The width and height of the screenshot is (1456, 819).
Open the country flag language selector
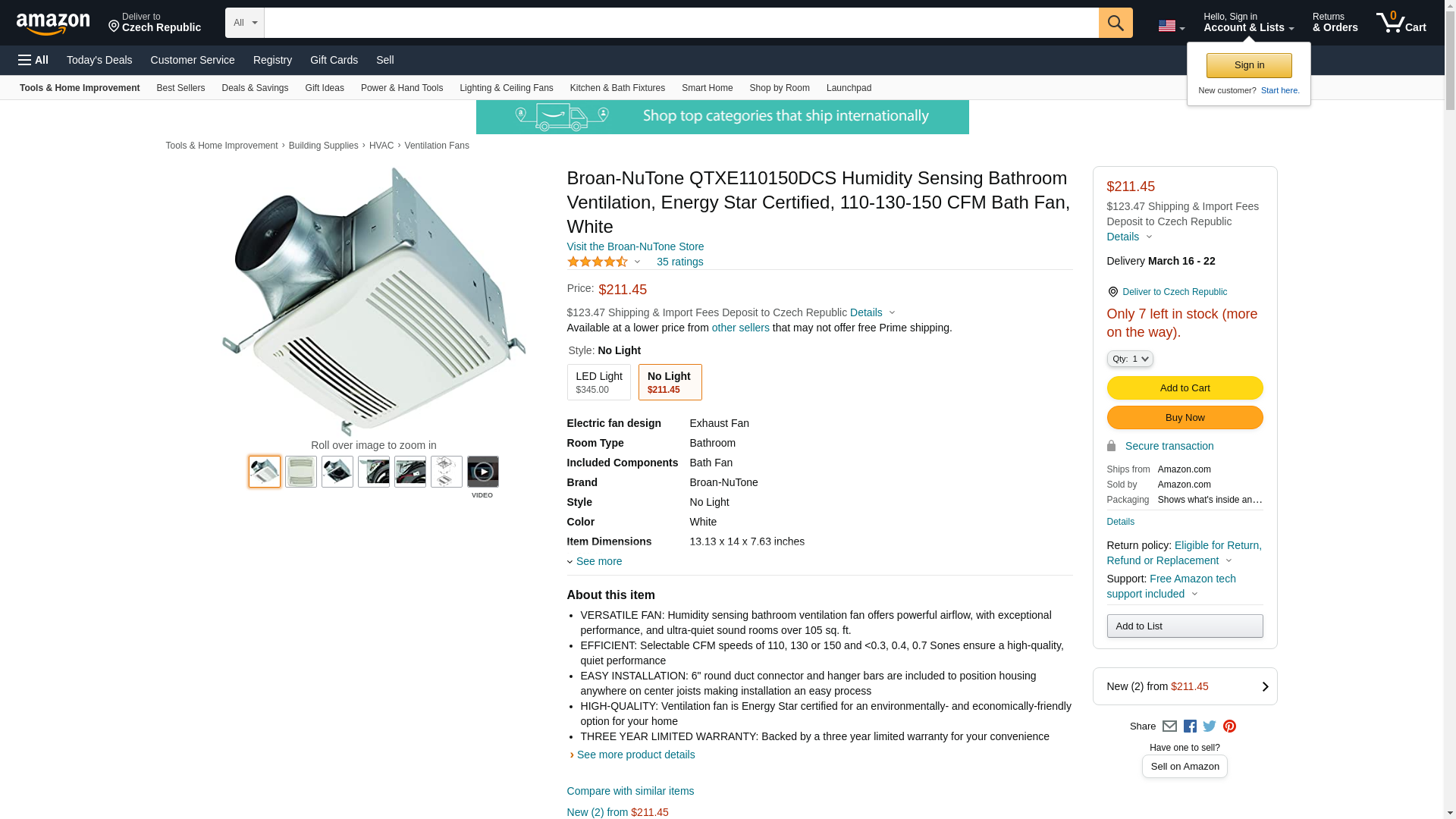click(x=1171, y=27)
